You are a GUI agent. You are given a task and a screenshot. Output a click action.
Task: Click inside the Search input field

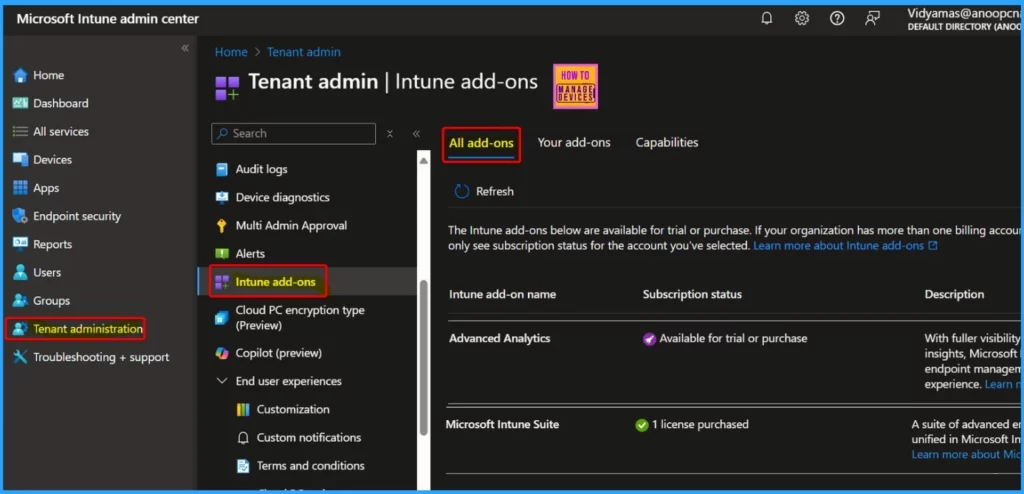pyautogui.click(x=294, y=133)
